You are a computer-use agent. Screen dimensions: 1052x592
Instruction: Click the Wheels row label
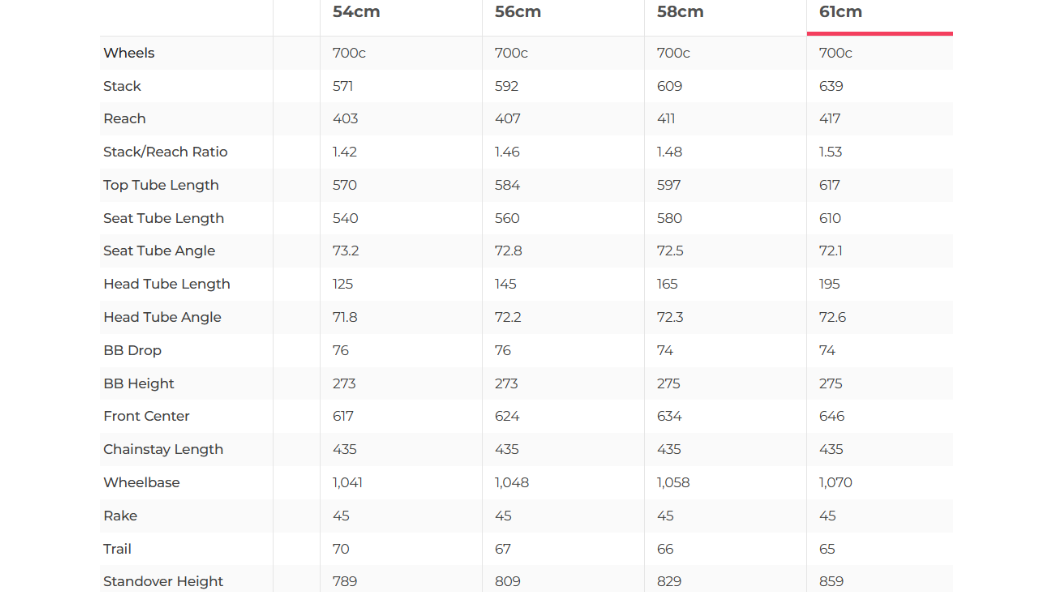click(129, 53)
